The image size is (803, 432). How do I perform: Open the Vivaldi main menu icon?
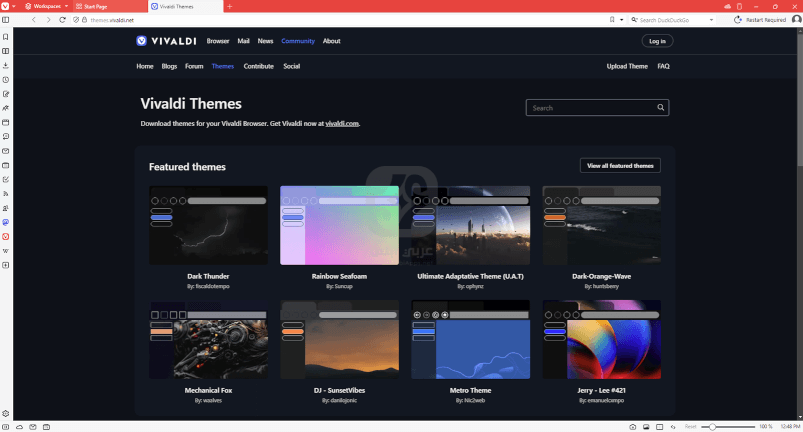point(5,6)
